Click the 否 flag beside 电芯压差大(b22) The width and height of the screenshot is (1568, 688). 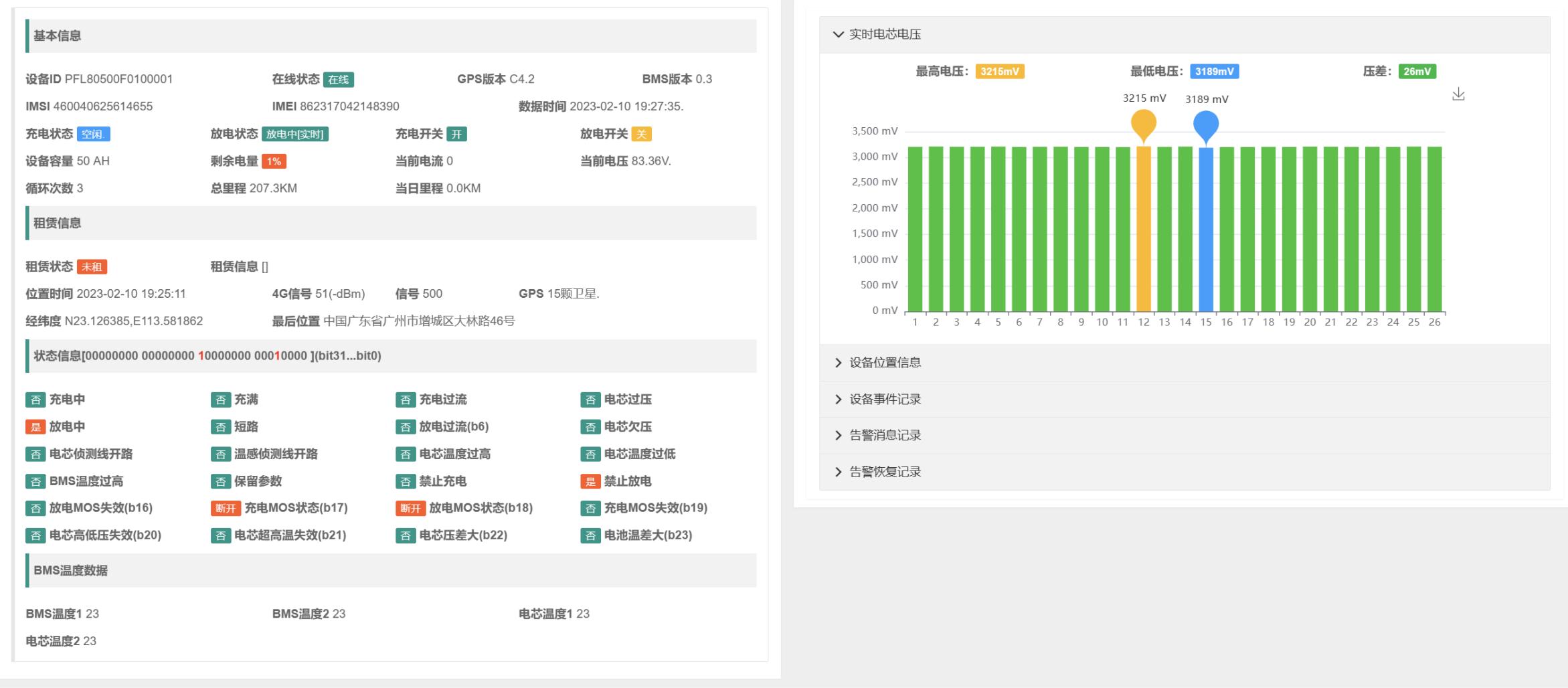tap(406, 535)
